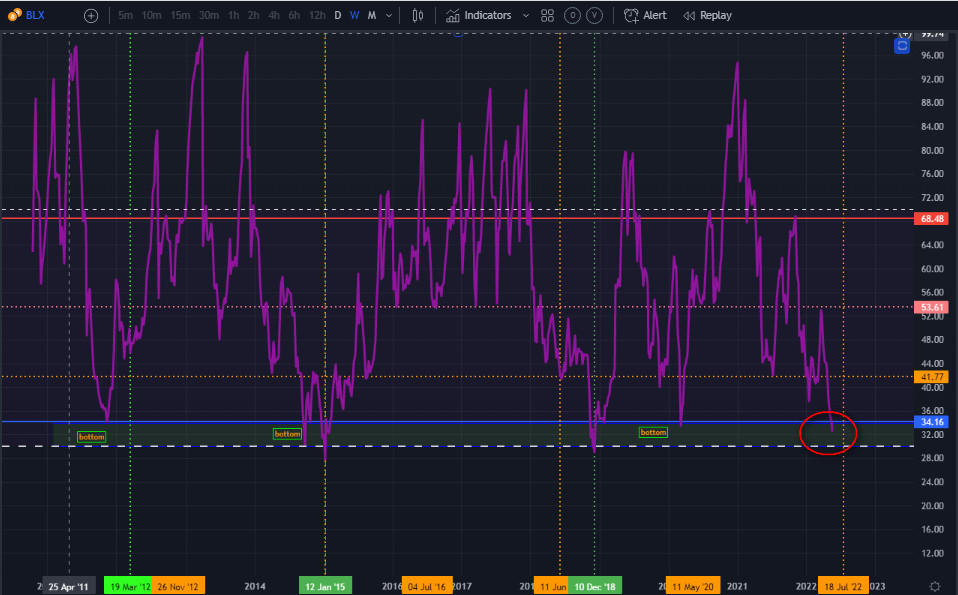Select the 5m timeframe

(125, 15)
